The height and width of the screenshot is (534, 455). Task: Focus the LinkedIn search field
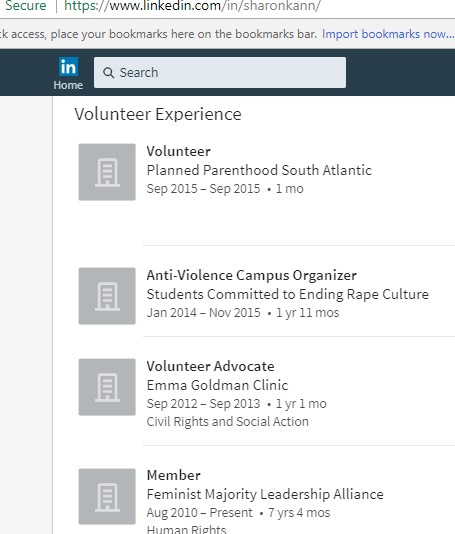(220, 73)
